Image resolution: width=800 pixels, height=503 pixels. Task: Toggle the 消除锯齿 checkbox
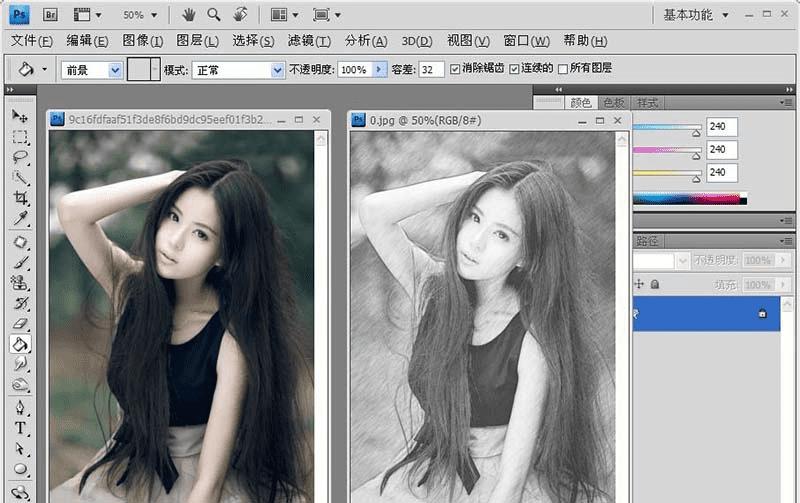tap(456, 69)
